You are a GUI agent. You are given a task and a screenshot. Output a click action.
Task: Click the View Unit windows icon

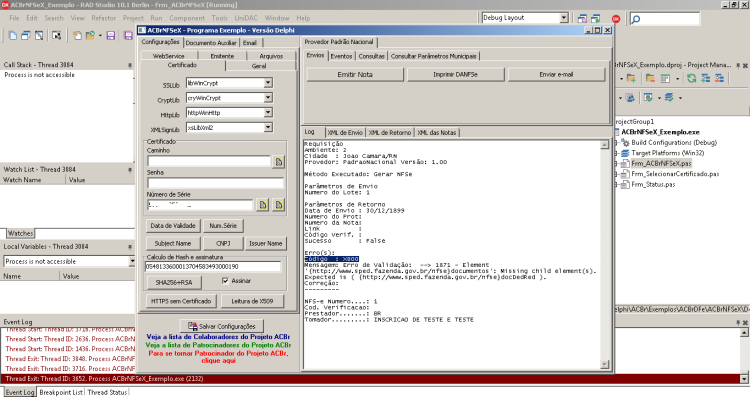click(x=26, y=35)
